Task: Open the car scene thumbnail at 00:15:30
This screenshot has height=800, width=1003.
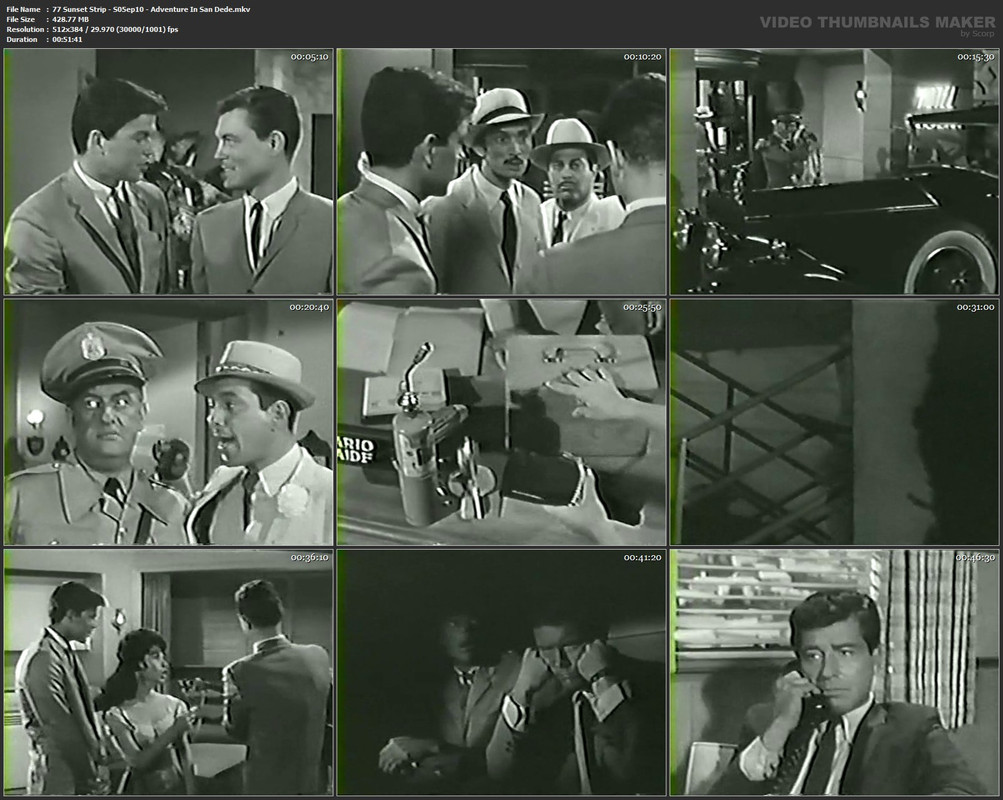Action: coord(834,171)
